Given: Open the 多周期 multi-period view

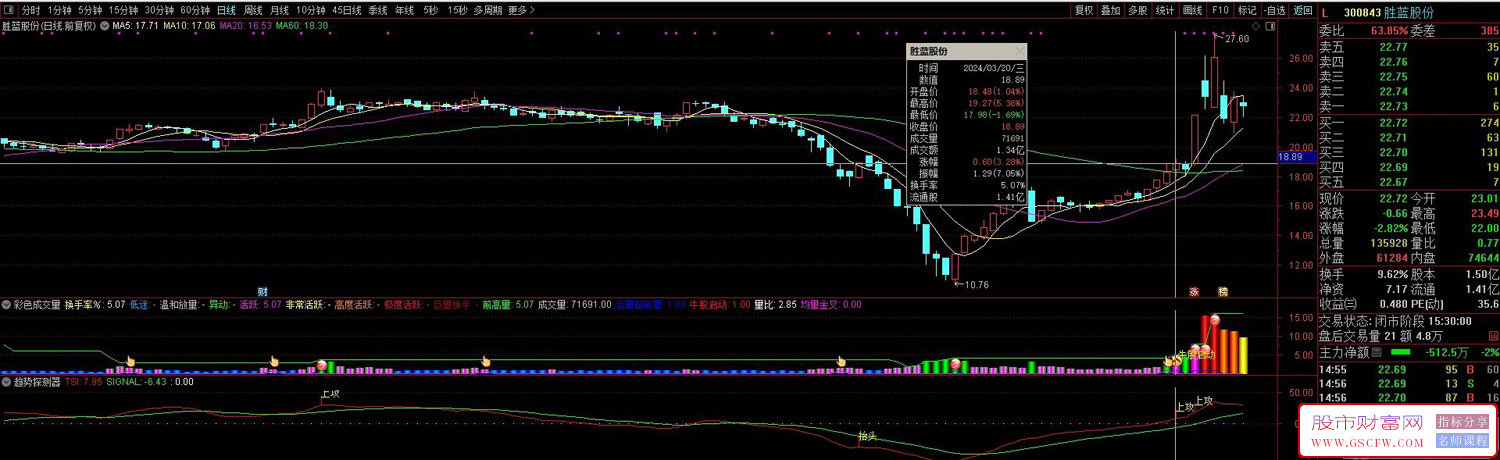Looking at the screenshot, I should pyautogui.click(x=488, y=10).
